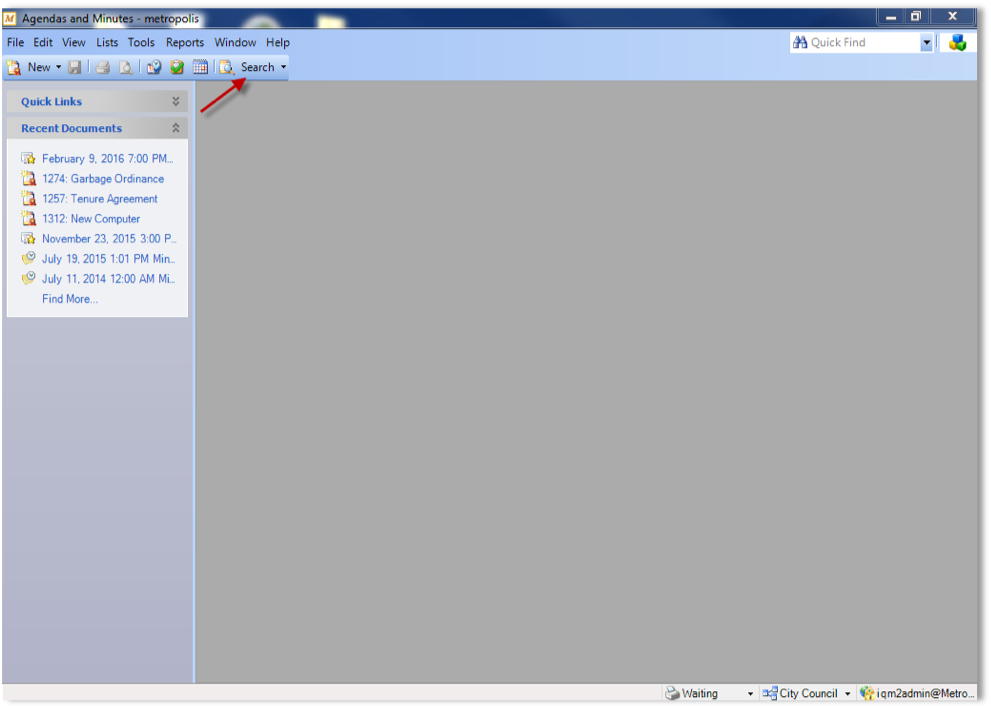This screenshot has width=991, height=708.
Task: Click icon beside 1257: Tenure Agreement
Action: tap(28, 198)
